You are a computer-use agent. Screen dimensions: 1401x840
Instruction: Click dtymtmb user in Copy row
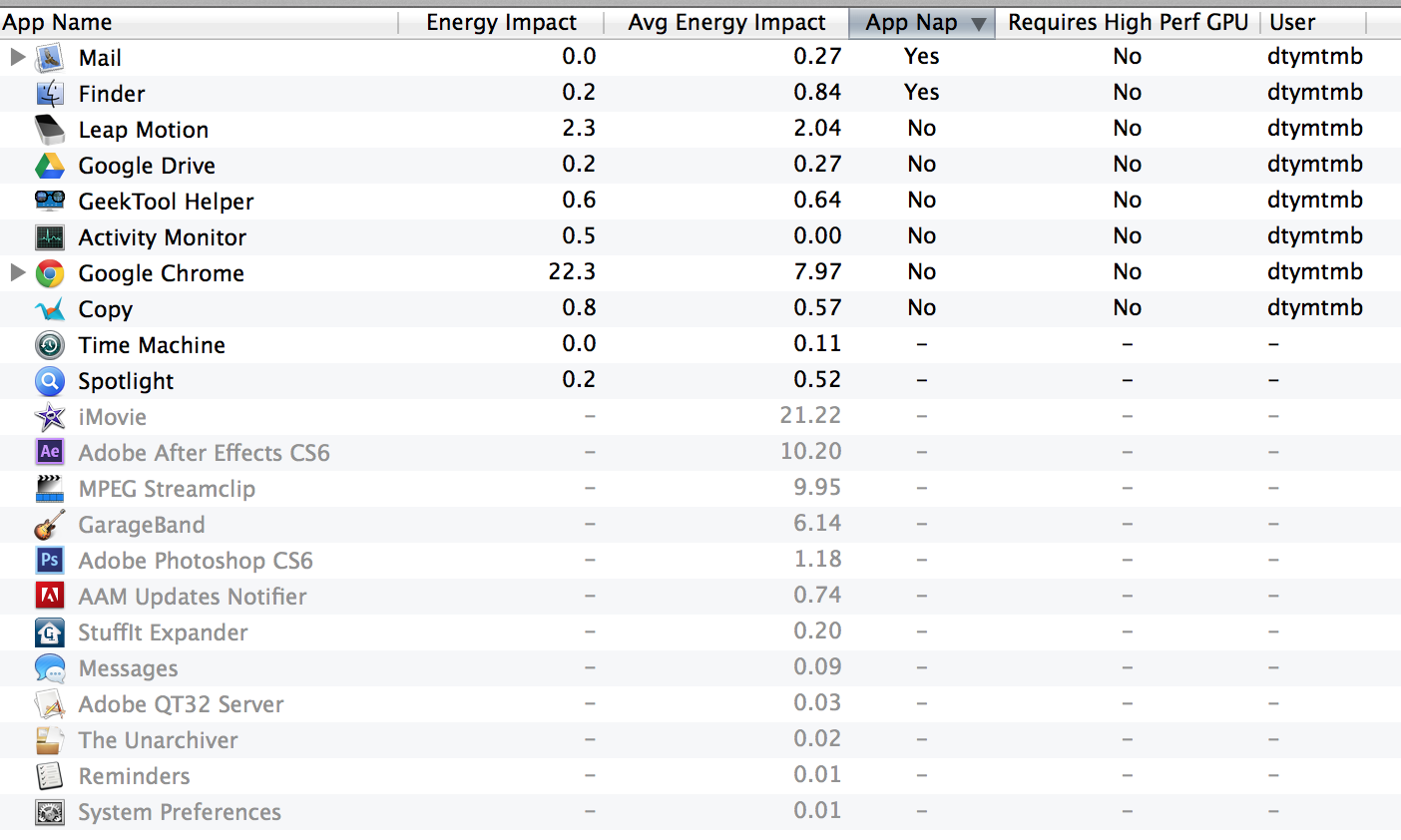[x=1315, y=307]
